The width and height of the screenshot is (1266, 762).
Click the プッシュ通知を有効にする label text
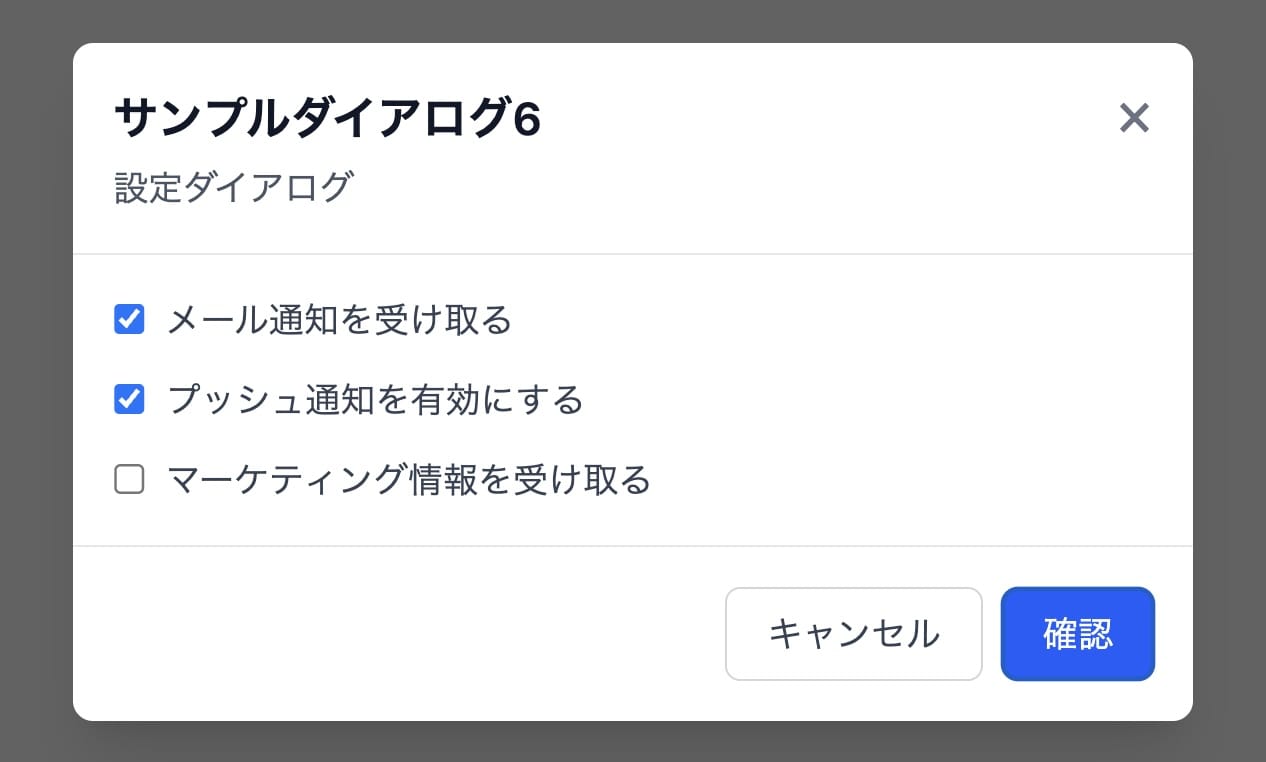point(376,400)
